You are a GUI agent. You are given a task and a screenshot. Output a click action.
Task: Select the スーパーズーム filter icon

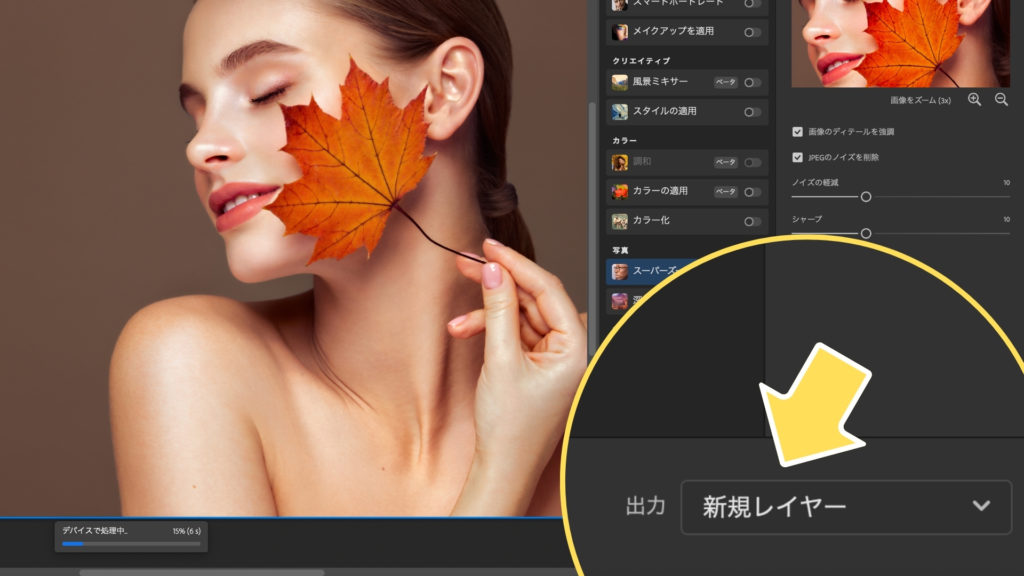pos(620,271)
